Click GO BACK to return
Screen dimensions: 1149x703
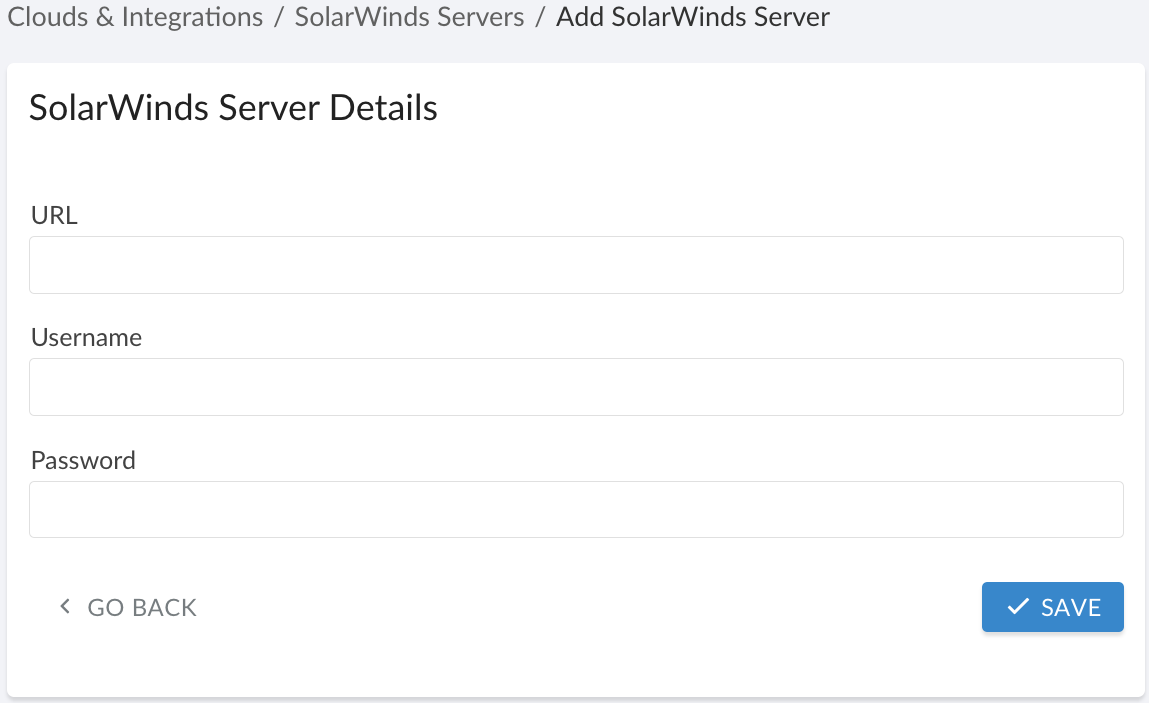pos(142,607)
